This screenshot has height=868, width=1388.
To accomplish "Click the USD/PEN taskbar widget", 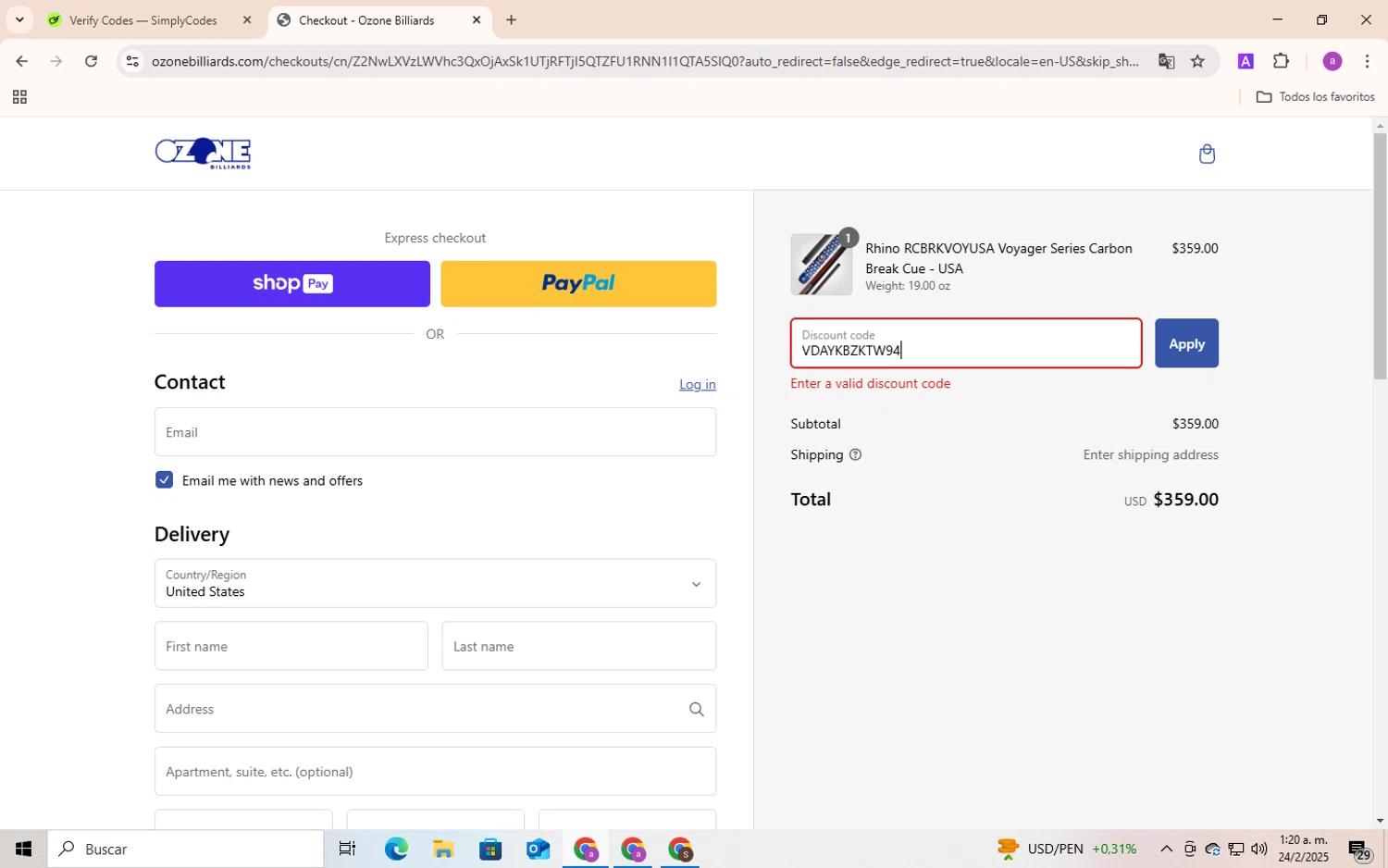I will tap(1067, 849).
